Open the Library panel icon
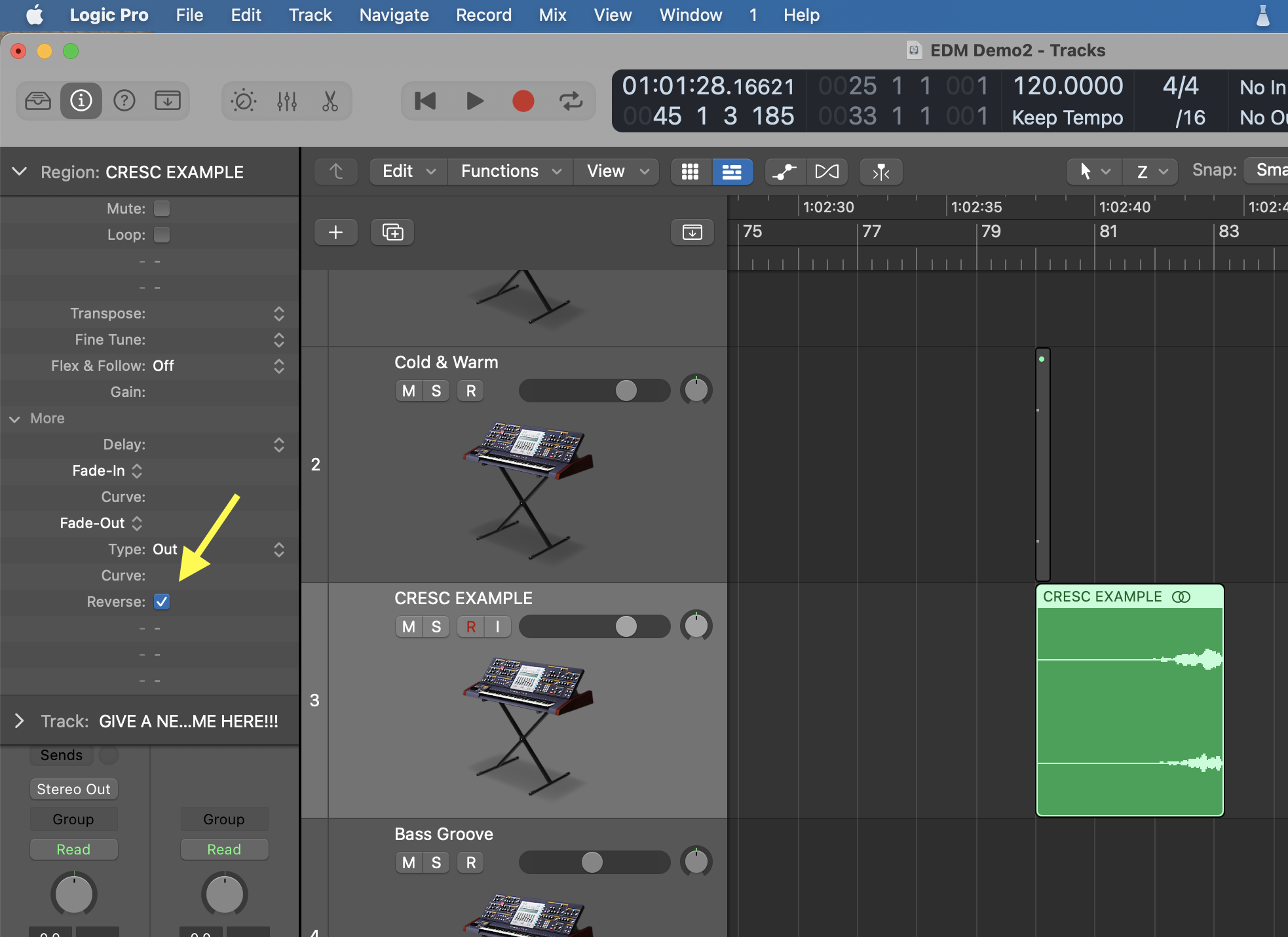 (38, 101)
